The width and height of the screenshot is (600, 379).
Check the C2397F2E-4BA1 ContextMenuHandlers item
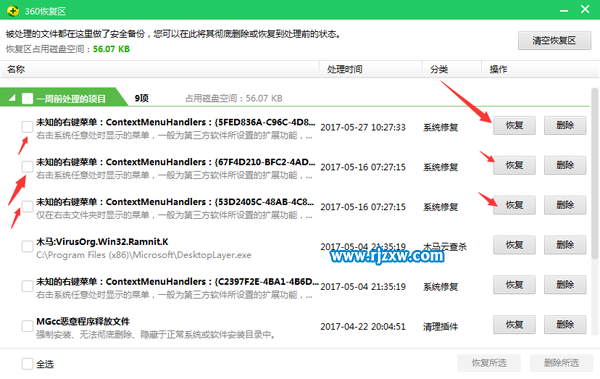tap(27, 286)
